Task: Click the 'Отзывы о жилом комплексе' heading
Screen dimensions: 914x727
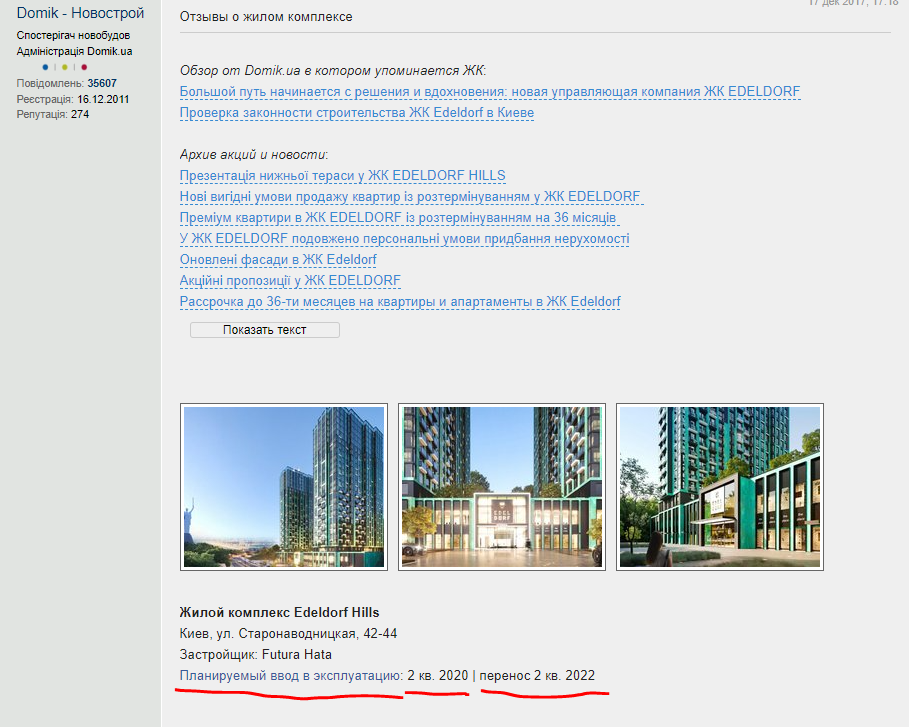Action: pos(266,16)
